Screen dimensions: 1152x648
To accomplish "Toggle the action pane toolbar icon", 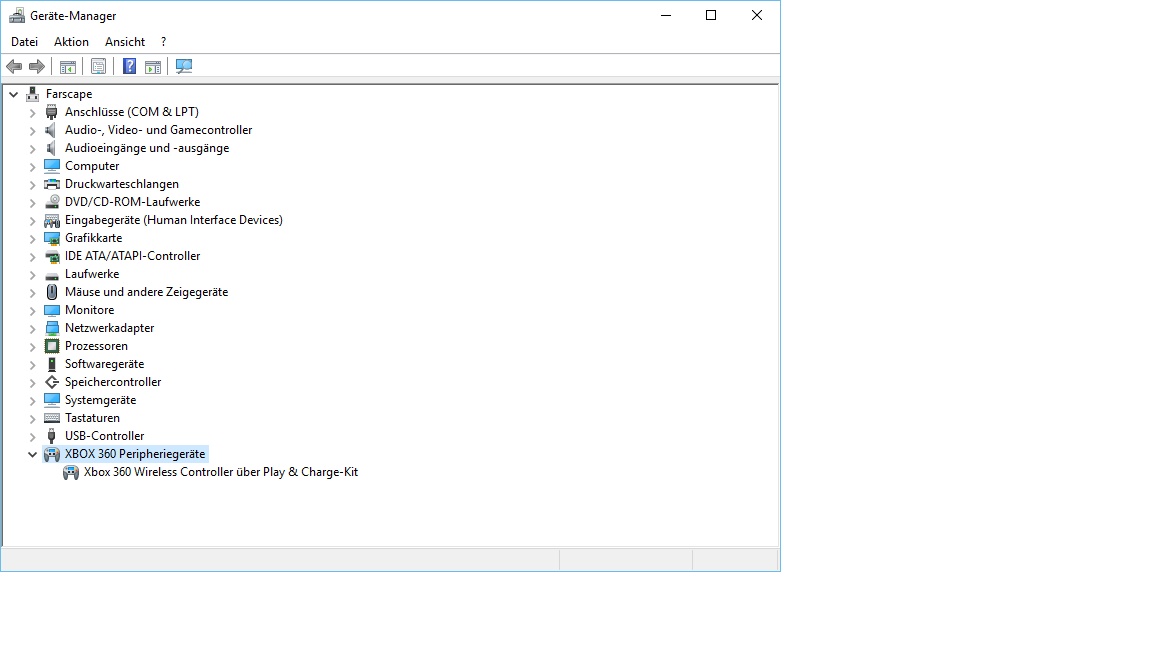I will coord(153,67).
